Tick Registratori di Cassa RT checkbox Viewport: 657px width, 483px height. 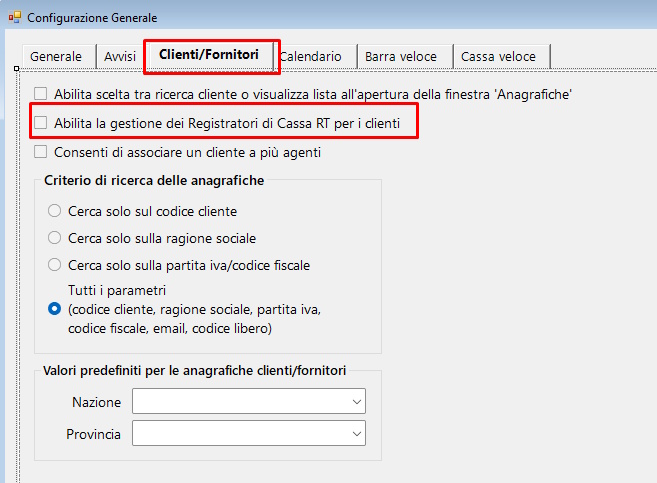[x=41, y=123]
